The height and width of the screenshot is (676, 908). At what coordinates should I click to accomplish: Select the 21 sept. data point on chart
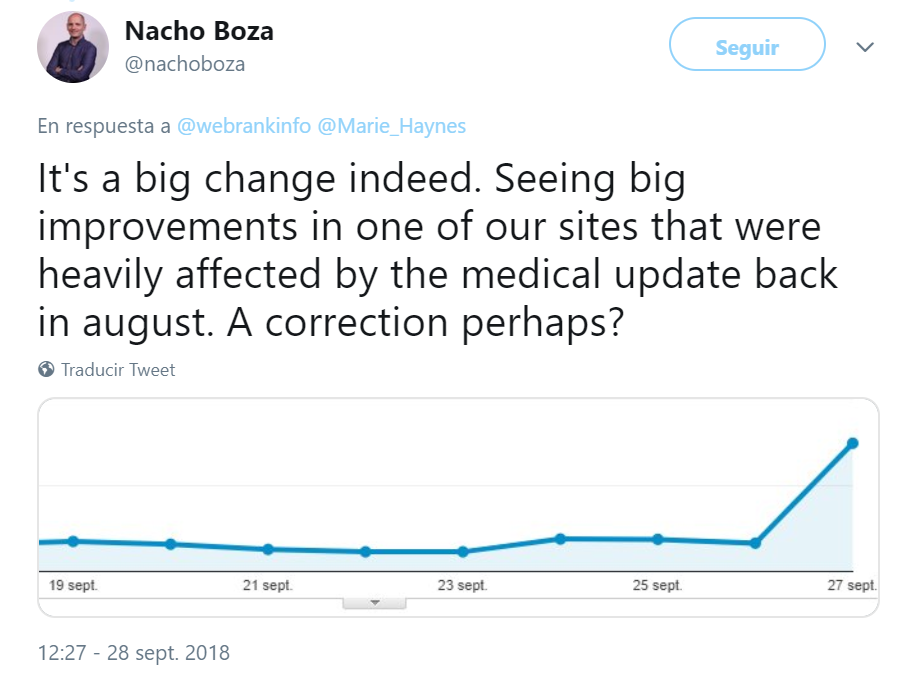click(x=268, y=549)
